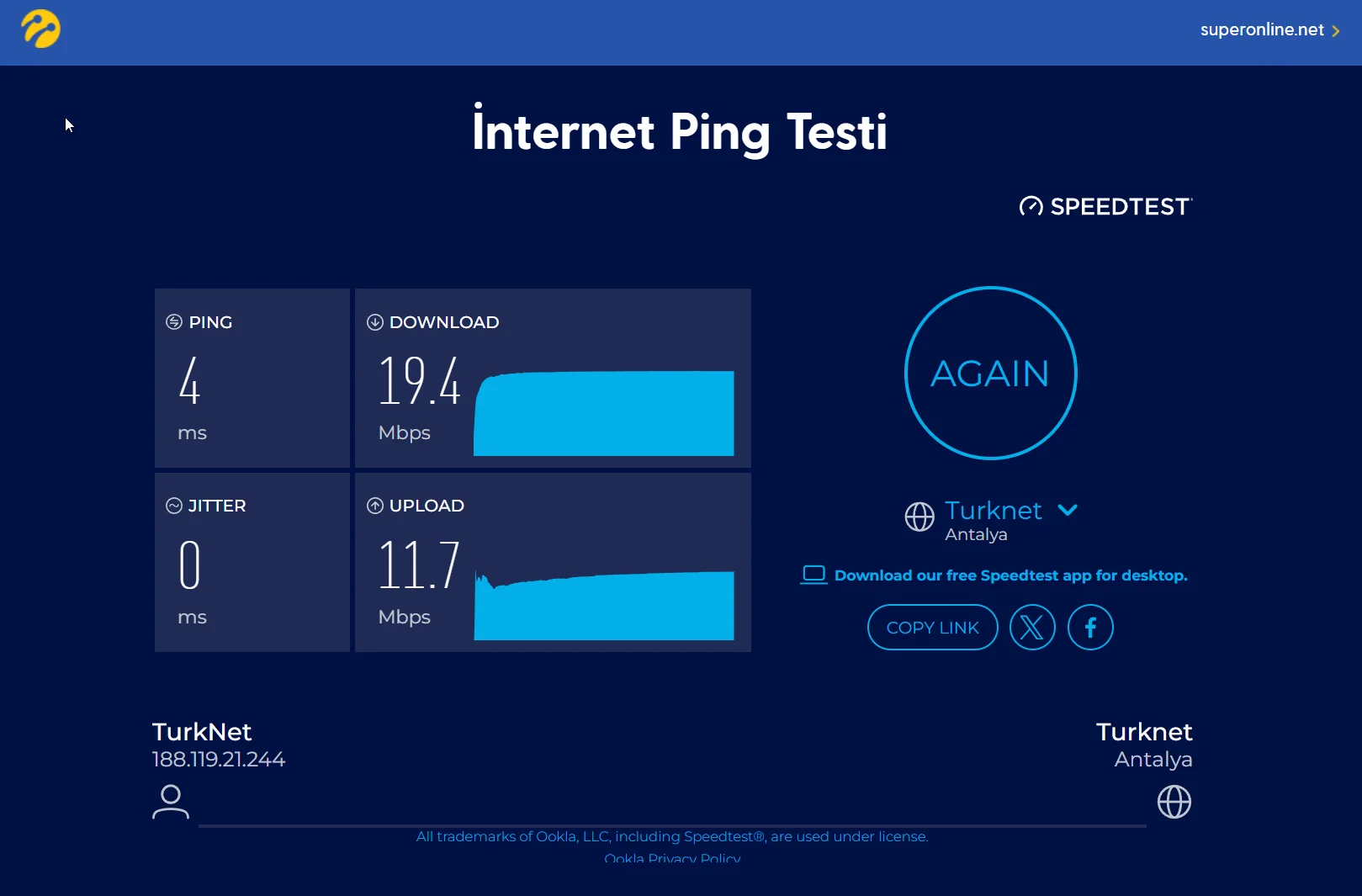Click the globe icon under Antalya
This screenshot has height=896, width=1362.
1174,802
